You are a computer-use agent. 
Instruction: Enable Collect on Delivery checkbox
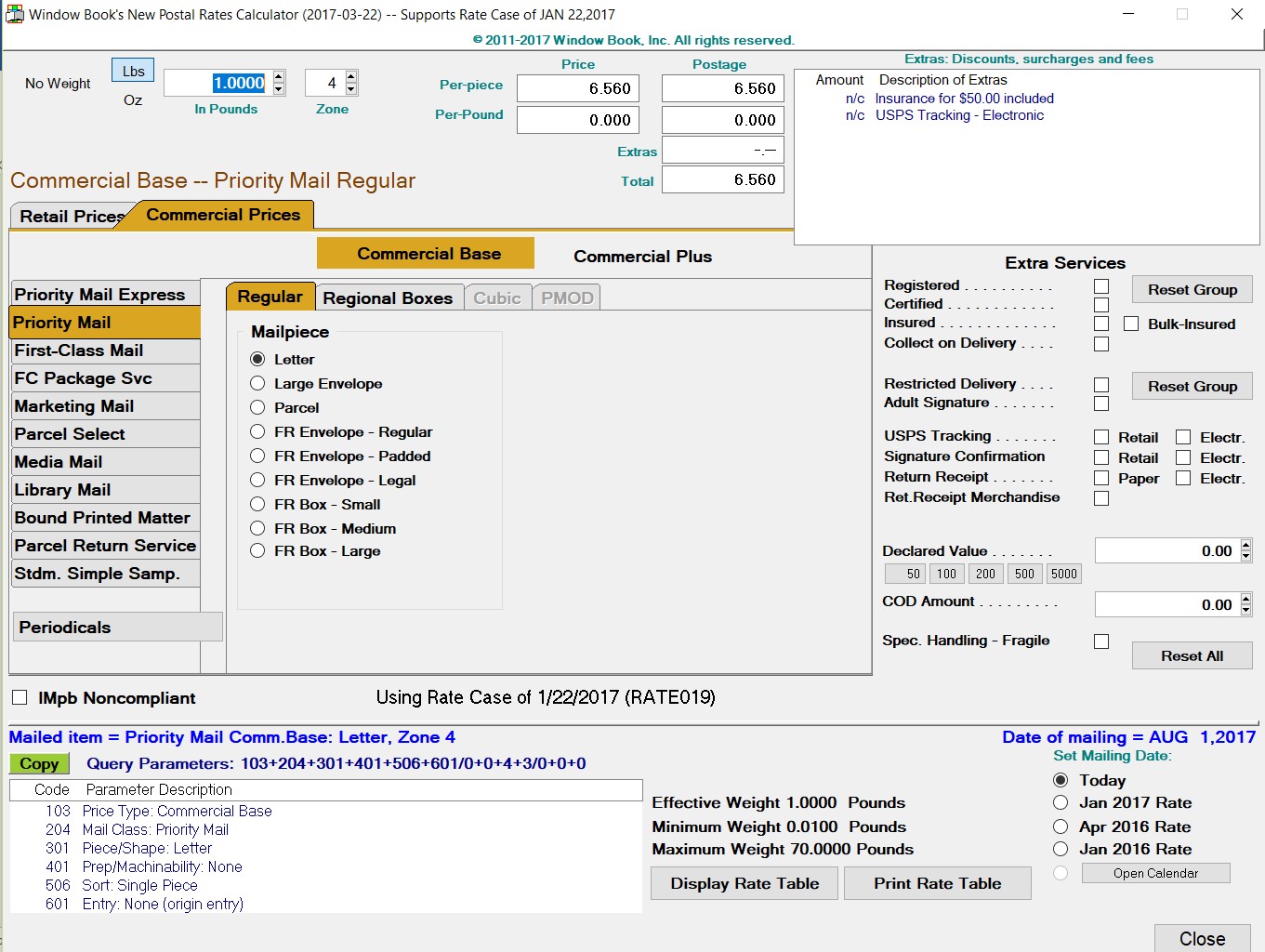pos(1101,344)
